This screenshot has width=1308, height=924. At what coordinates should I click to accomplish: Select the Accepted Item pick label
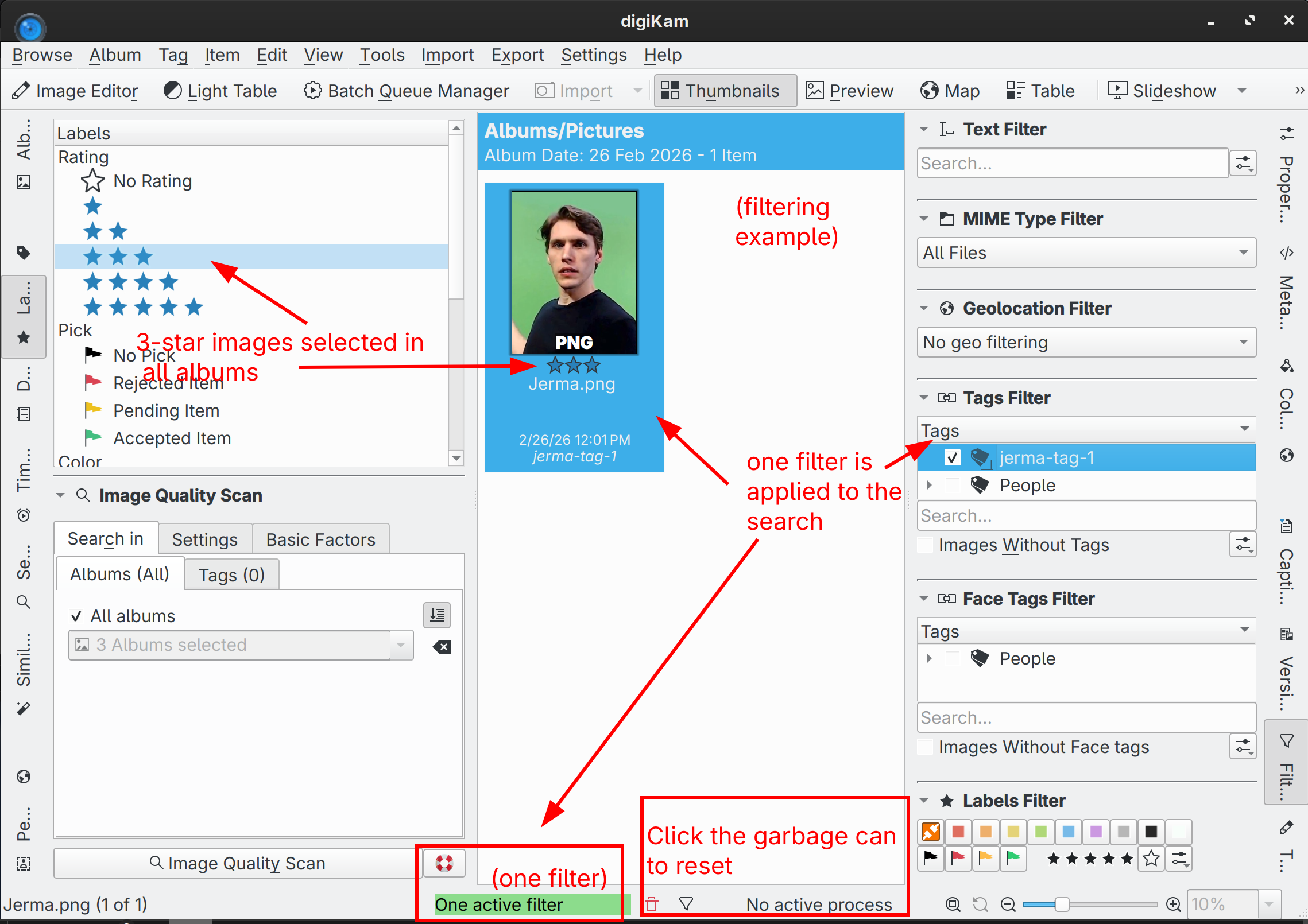(x=172, y=438)
